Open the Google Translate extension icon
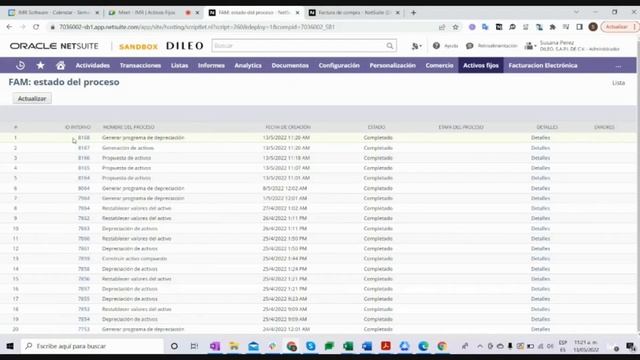Image resolution: width=640 pixels, height=360 pixels. point(485,27)
